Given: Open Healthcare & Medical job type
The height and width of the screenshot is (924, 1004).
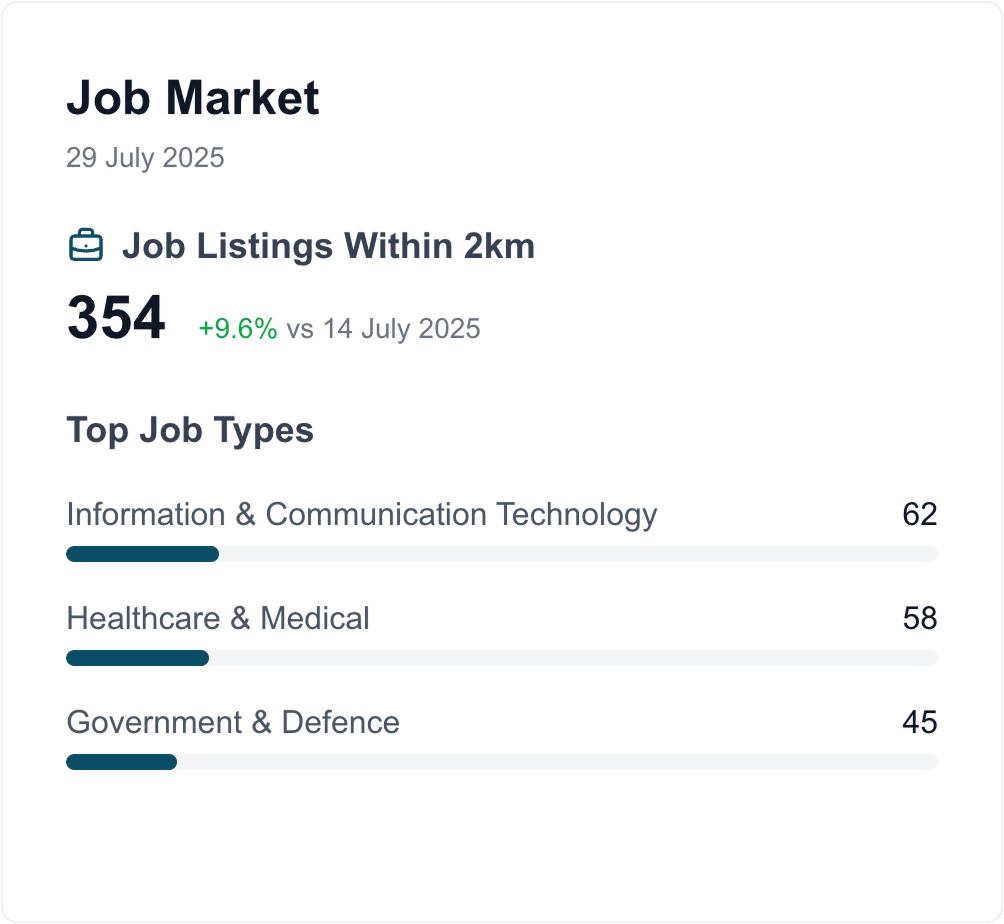Looking at the screenshot, I should point(218,618).
